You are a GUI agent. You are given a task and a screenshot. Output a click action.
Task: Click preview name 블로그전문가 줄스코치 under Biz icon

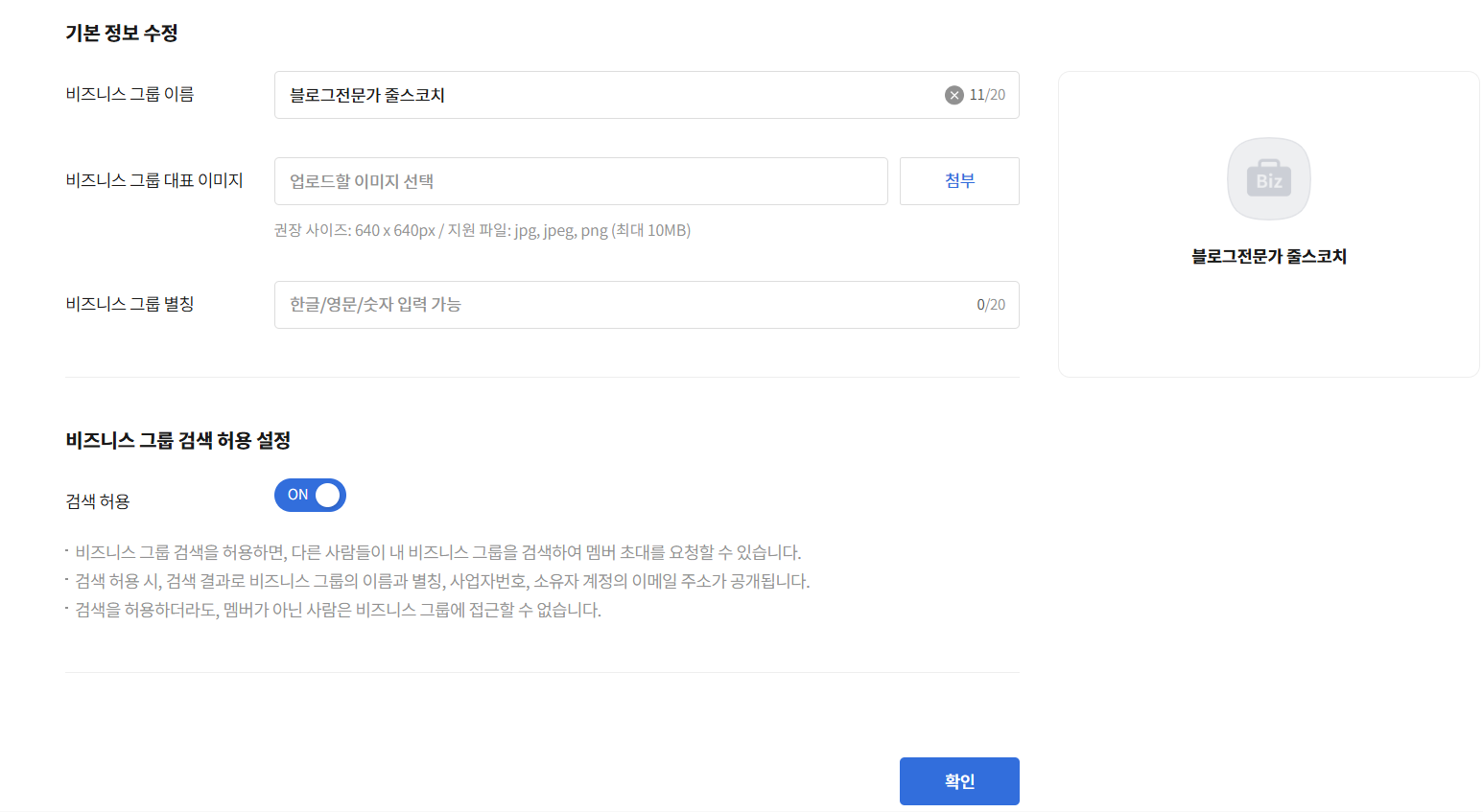coord(1269,256)
